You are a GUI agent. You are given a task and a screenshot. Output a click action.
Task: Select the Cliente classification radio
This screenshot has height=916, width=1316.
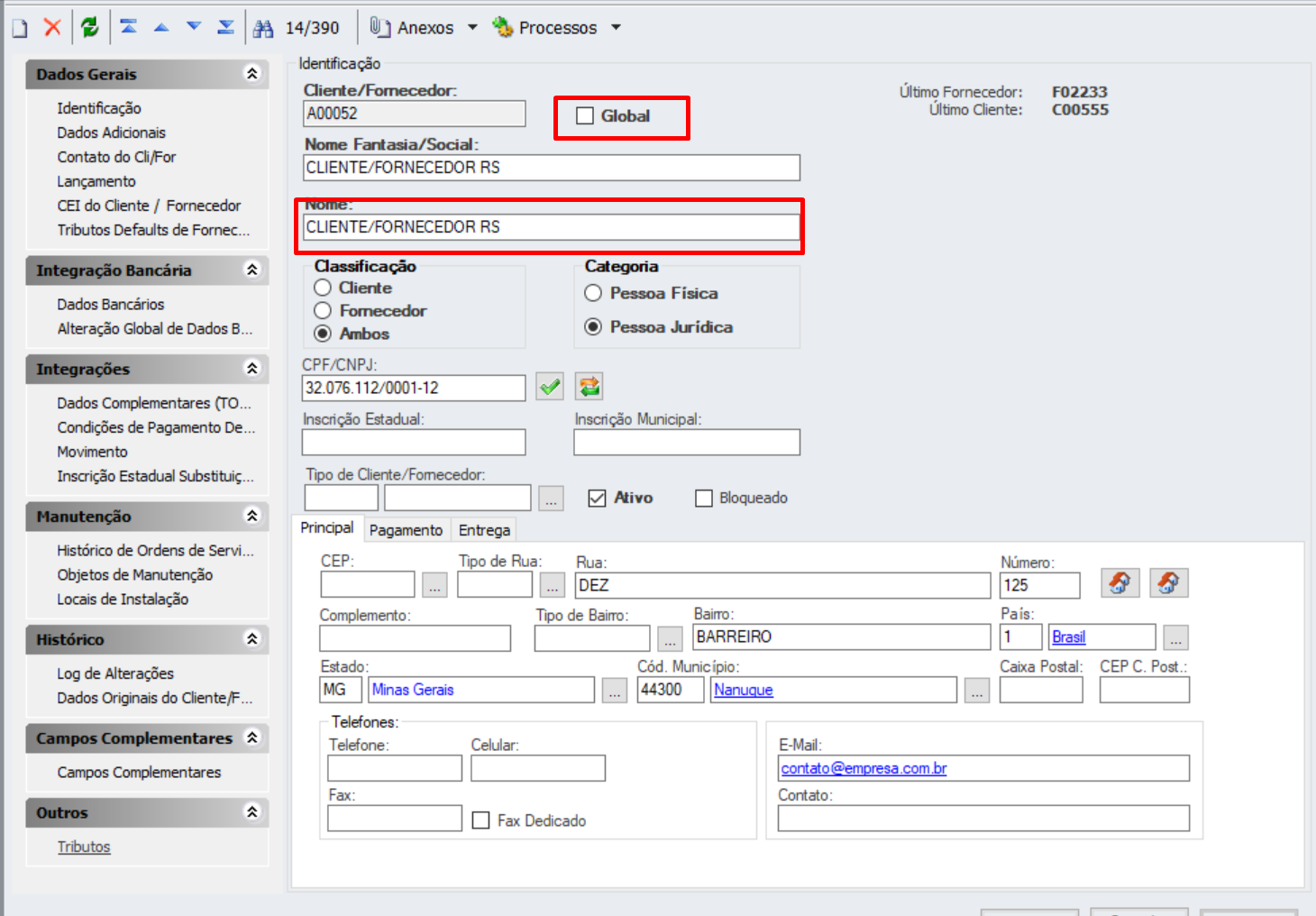point(323,288)
